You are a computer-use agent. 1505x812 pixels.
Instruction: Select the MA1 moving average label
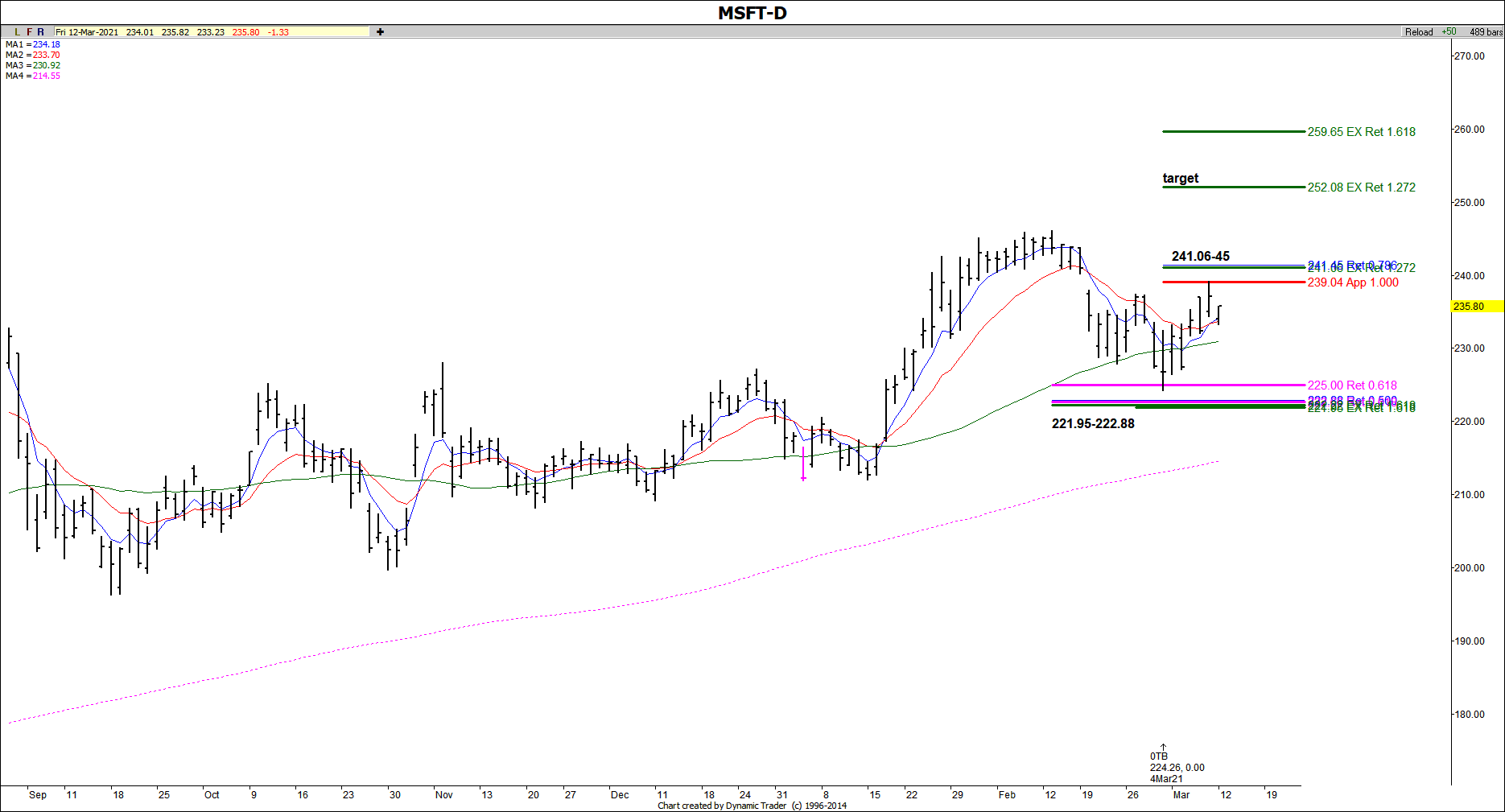[32, 45]
